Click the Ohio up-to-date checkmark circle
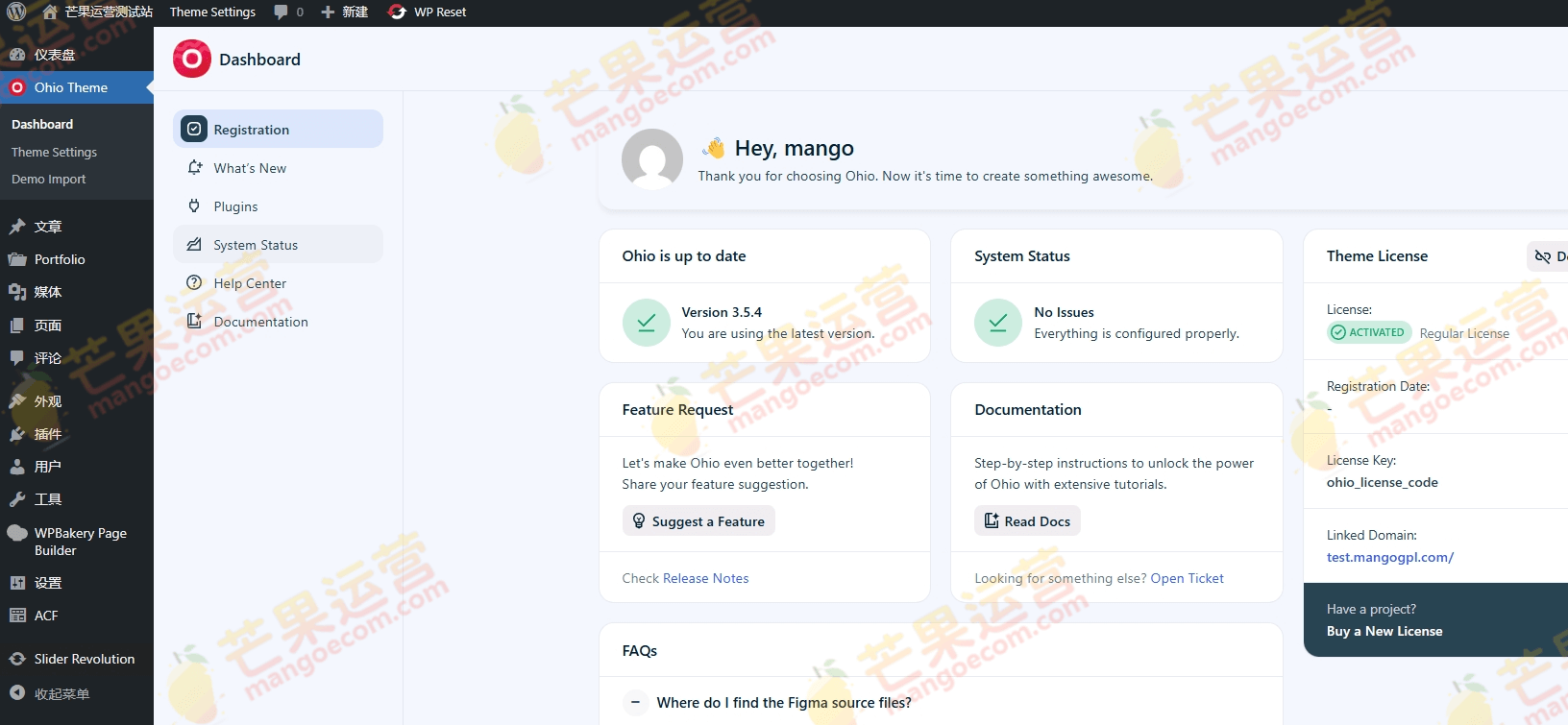Image resolution: width=1568 pixels, height=725 pixels. [x=647, y=323]
